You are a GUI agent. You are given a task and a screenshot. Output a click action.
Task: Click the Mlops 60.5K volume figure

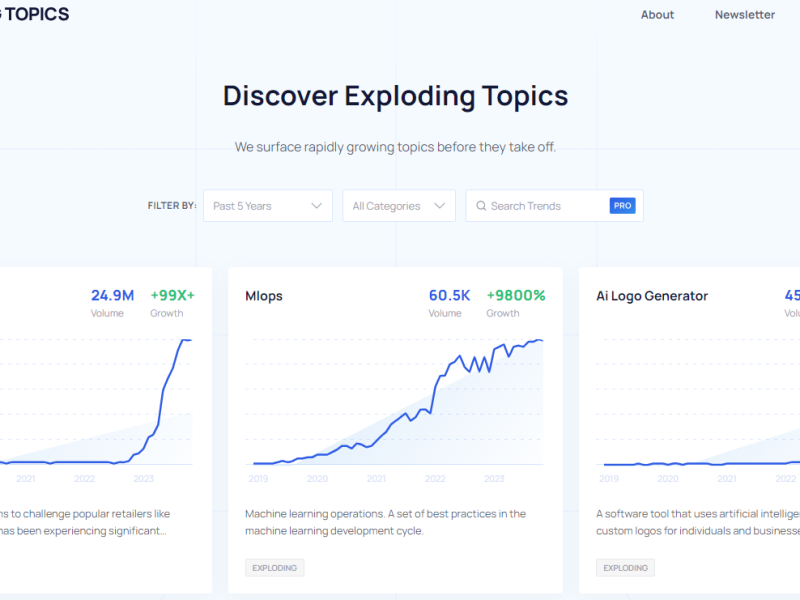pos(449,295)
